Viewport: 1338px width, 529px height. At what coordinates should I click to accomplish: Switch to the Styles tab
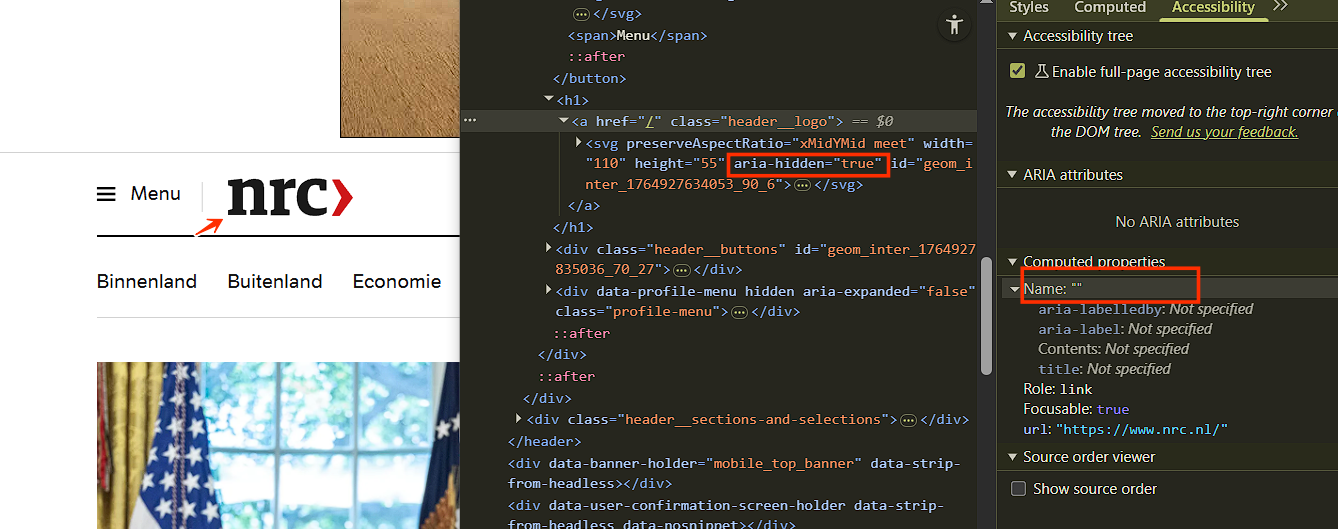pos(1028,8)
